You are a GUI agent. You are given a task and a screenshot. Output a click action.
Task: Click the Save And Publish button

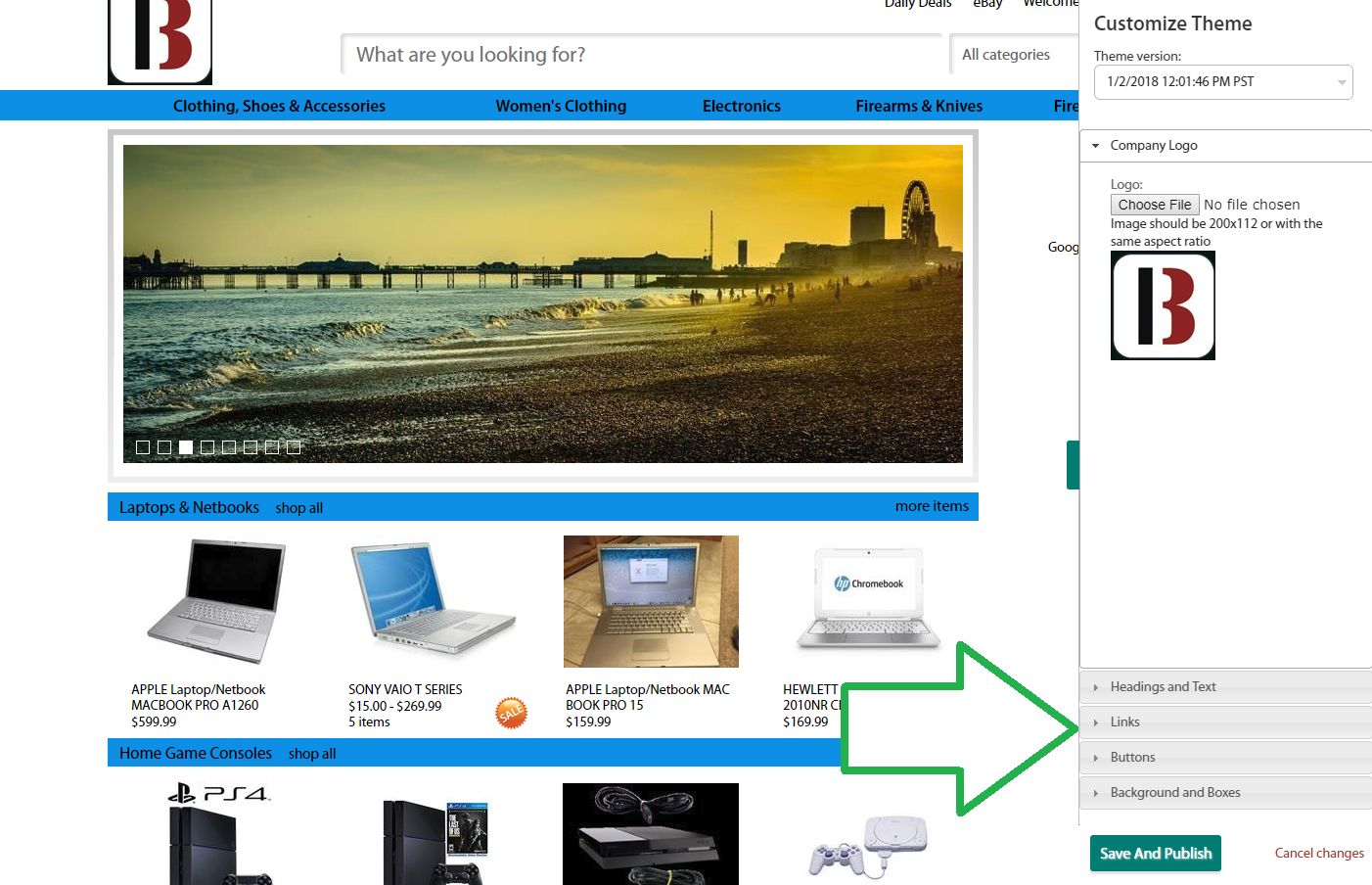[1155, 854]
